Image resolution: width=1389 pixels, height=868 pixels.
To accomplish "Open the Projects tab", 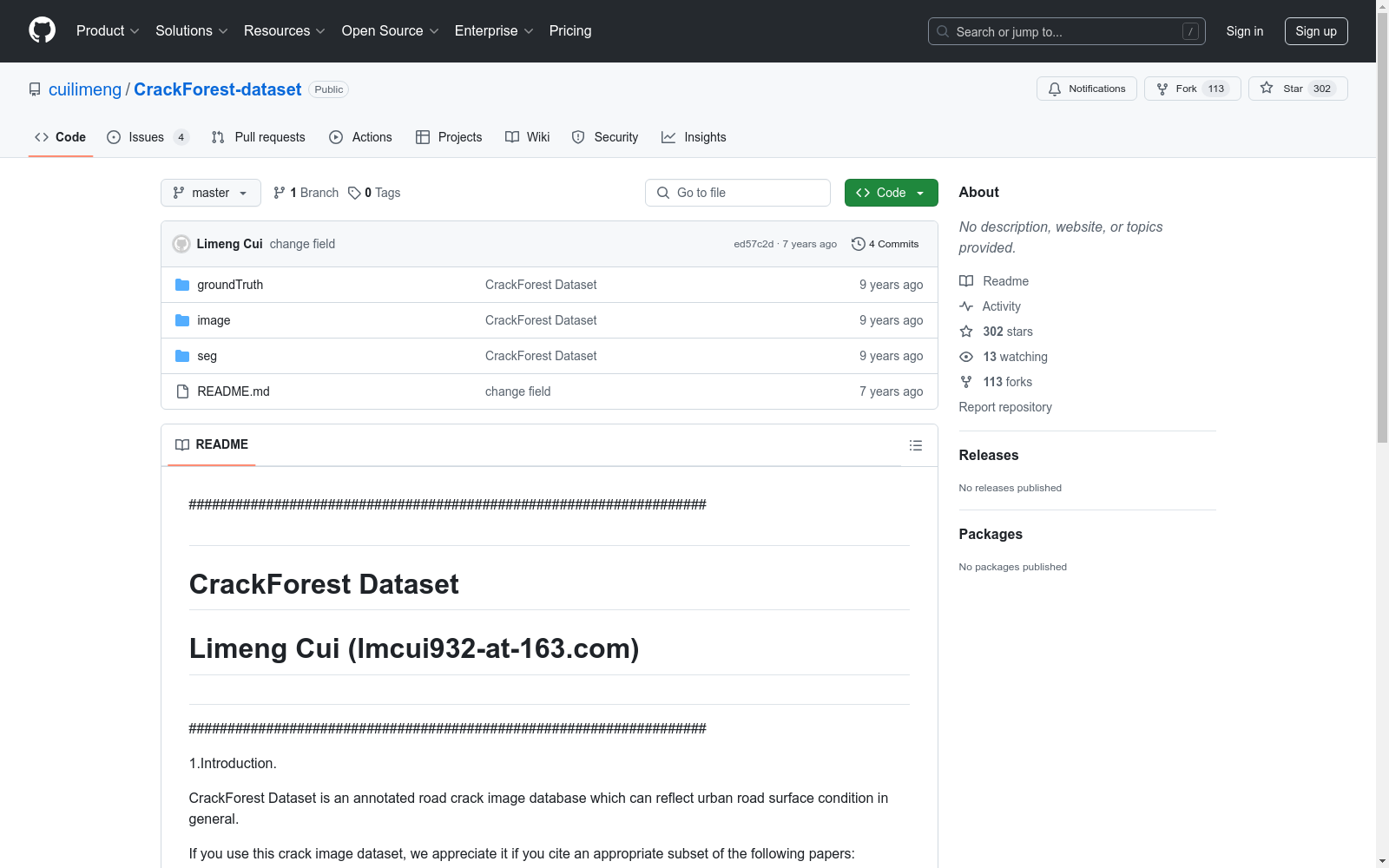I will click(449, 137).
